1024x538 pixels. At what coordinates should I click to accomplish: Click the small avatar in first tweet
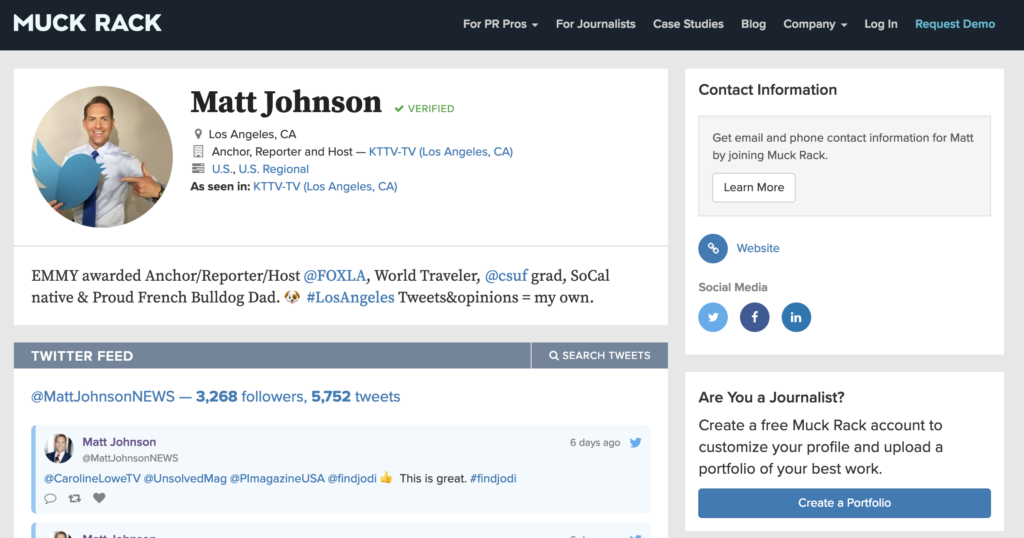point(59,449)
